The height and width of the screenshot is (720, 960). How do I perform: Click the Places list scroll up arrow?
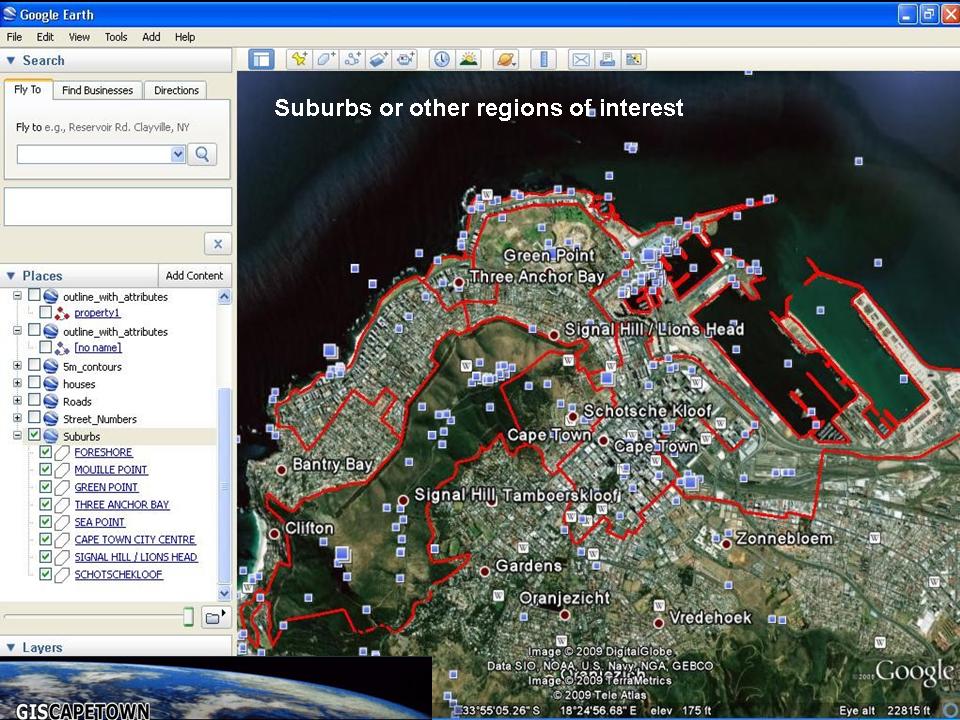coord(224,297)
